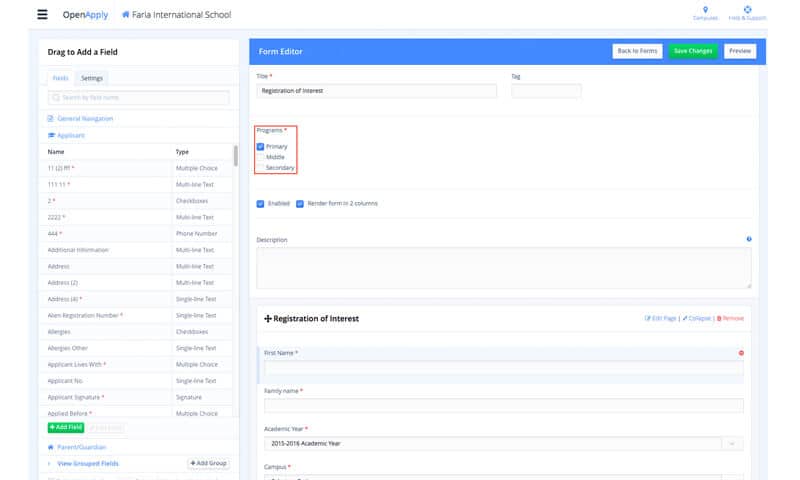Open the Campus dropdown
Screen dimensions: 800x480
pos(504,477)
